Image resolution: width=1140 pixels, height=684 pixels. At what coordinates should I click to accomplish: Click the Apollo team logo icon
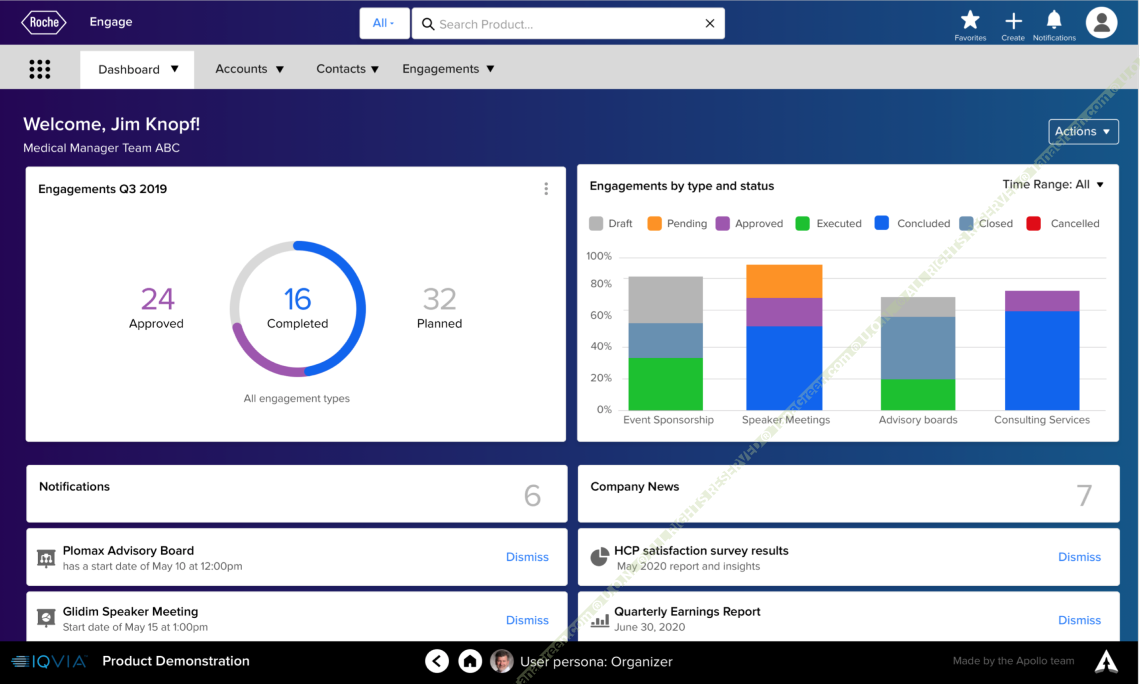[x=1107, y=661]
